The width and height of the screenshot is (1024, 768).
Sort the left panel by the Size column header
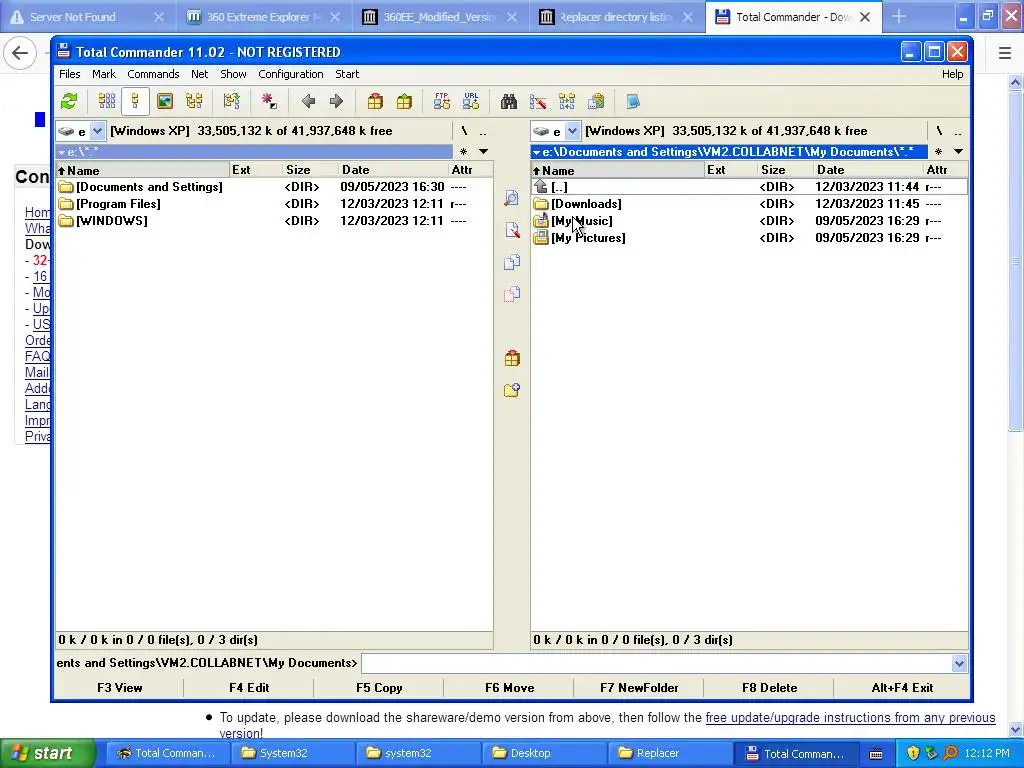tap(310, 170)
